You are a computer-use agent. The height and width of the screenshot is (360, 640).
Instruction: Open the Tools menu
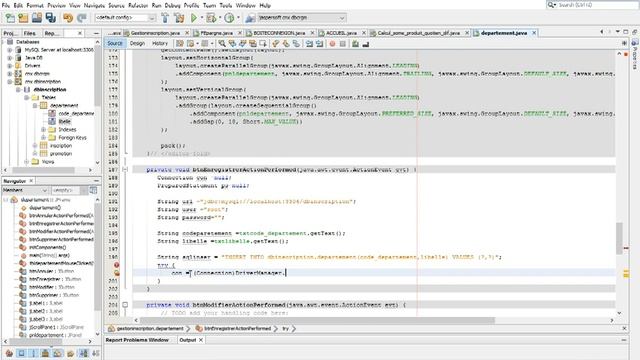coord(226,5)
